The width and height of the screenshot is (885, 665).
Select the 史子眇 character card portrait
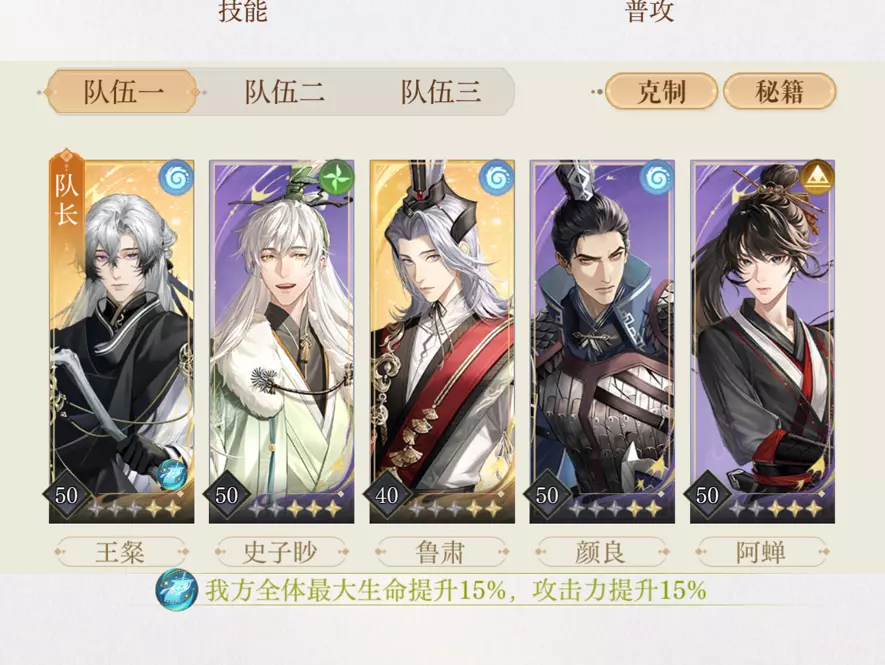(282, 342)
